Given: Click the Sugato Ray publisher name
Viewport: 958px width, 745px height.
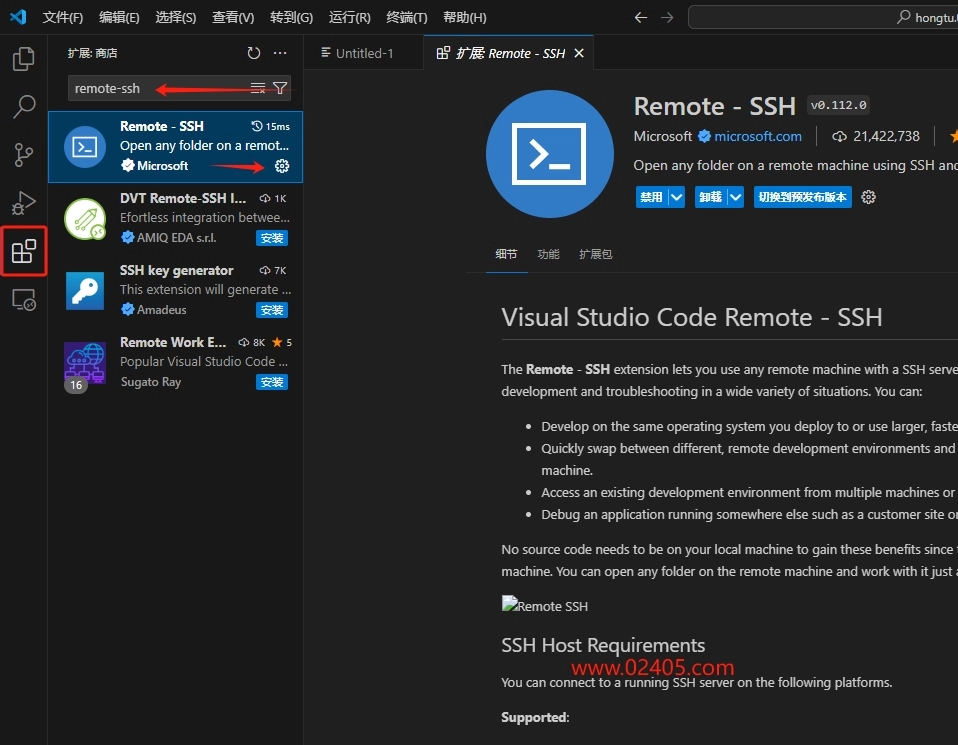Looking at the screenshot, I should coord(151,382).
